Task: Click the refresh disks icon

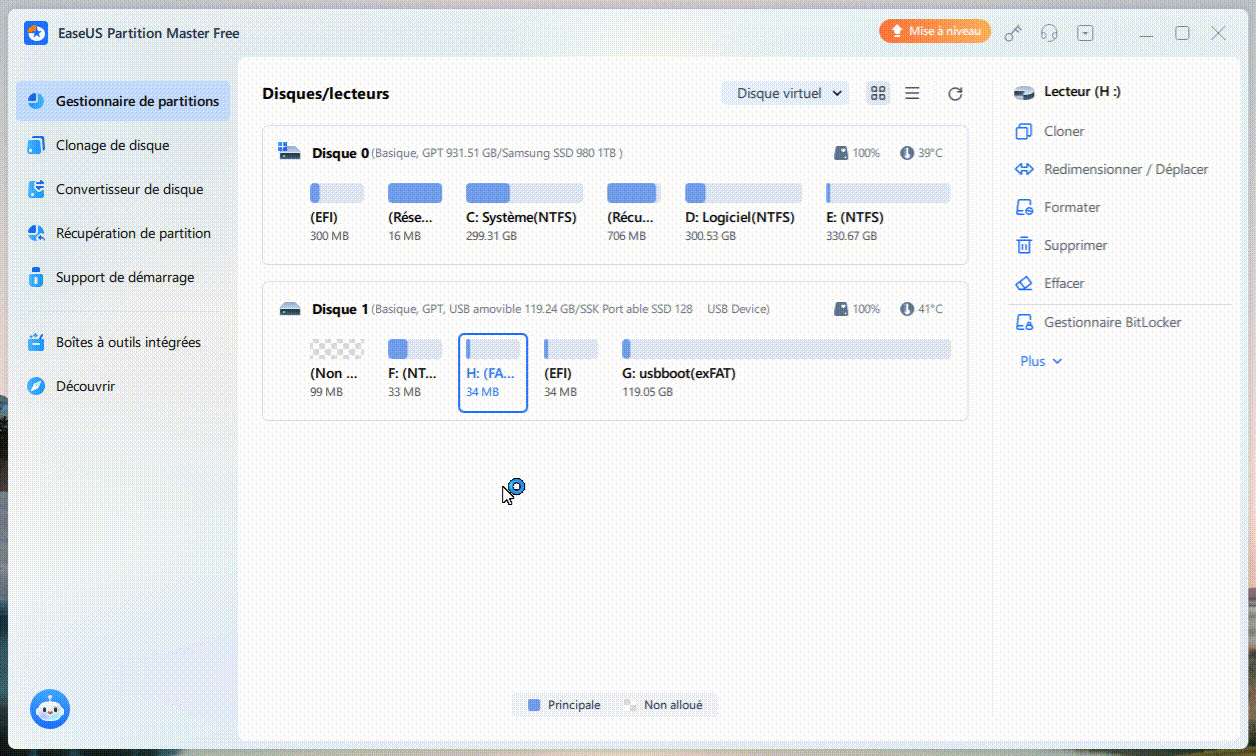Action: (x=955, y=93)
